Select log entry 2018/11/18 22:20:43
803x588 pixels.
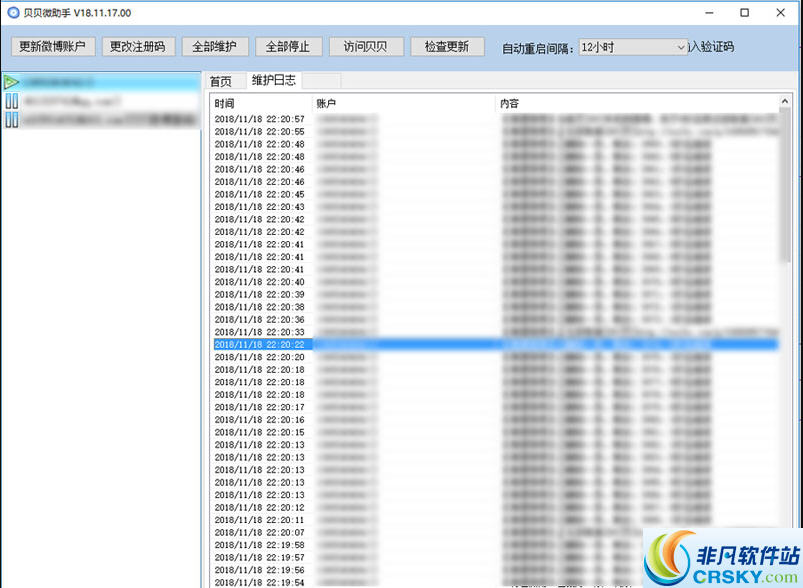(x=495, y=207)
